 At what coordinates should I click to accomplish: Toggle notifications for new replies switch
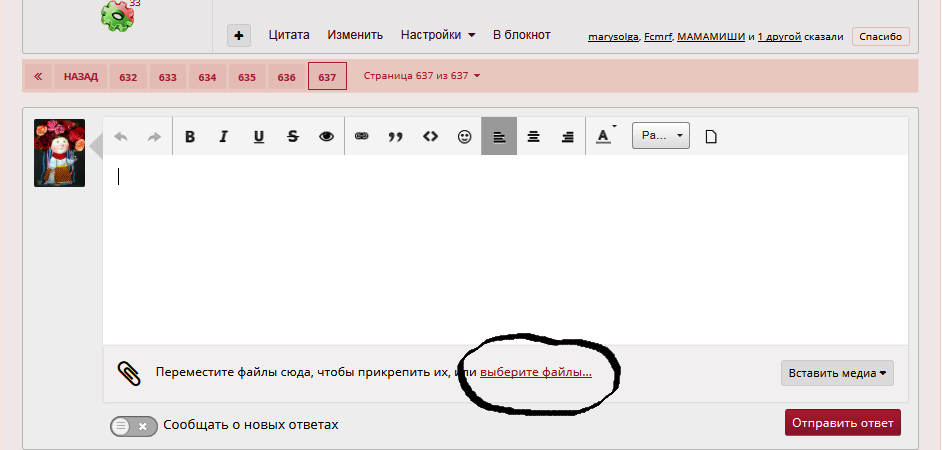click(x=134, y=425)
